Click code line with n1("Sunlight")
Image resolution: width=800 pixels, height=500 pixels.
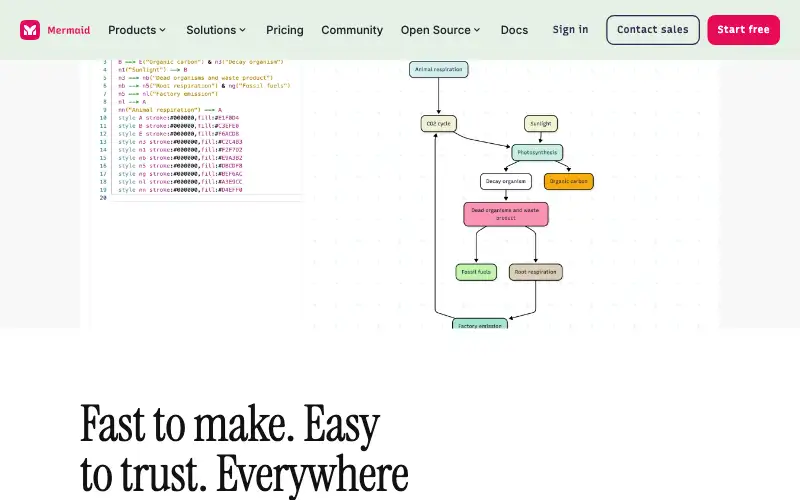[153, 70]
